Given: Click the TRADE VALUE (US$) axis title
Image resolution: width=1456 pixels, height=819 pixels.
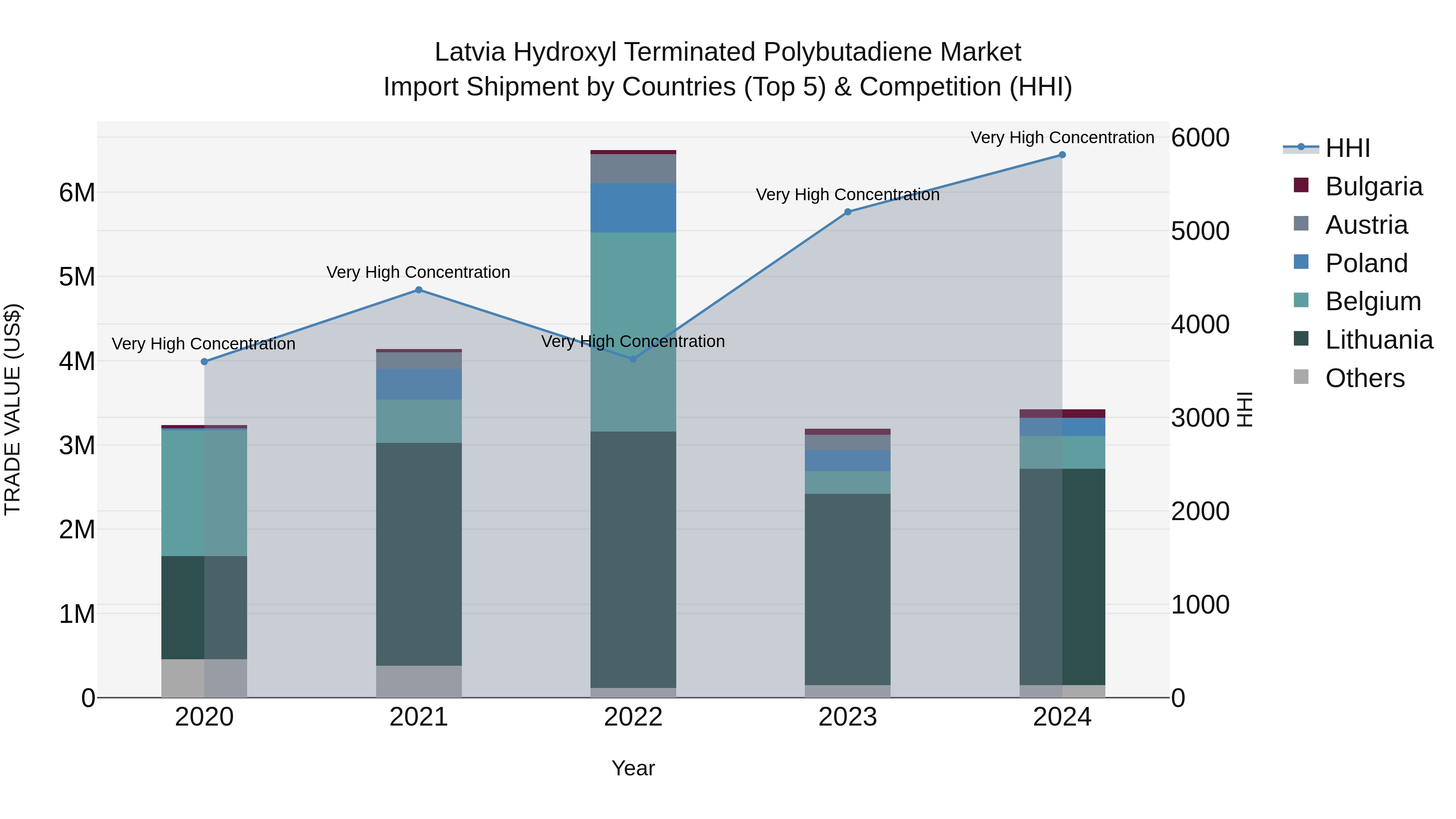Looking at the screenshot, I should [x=13, y=409].
